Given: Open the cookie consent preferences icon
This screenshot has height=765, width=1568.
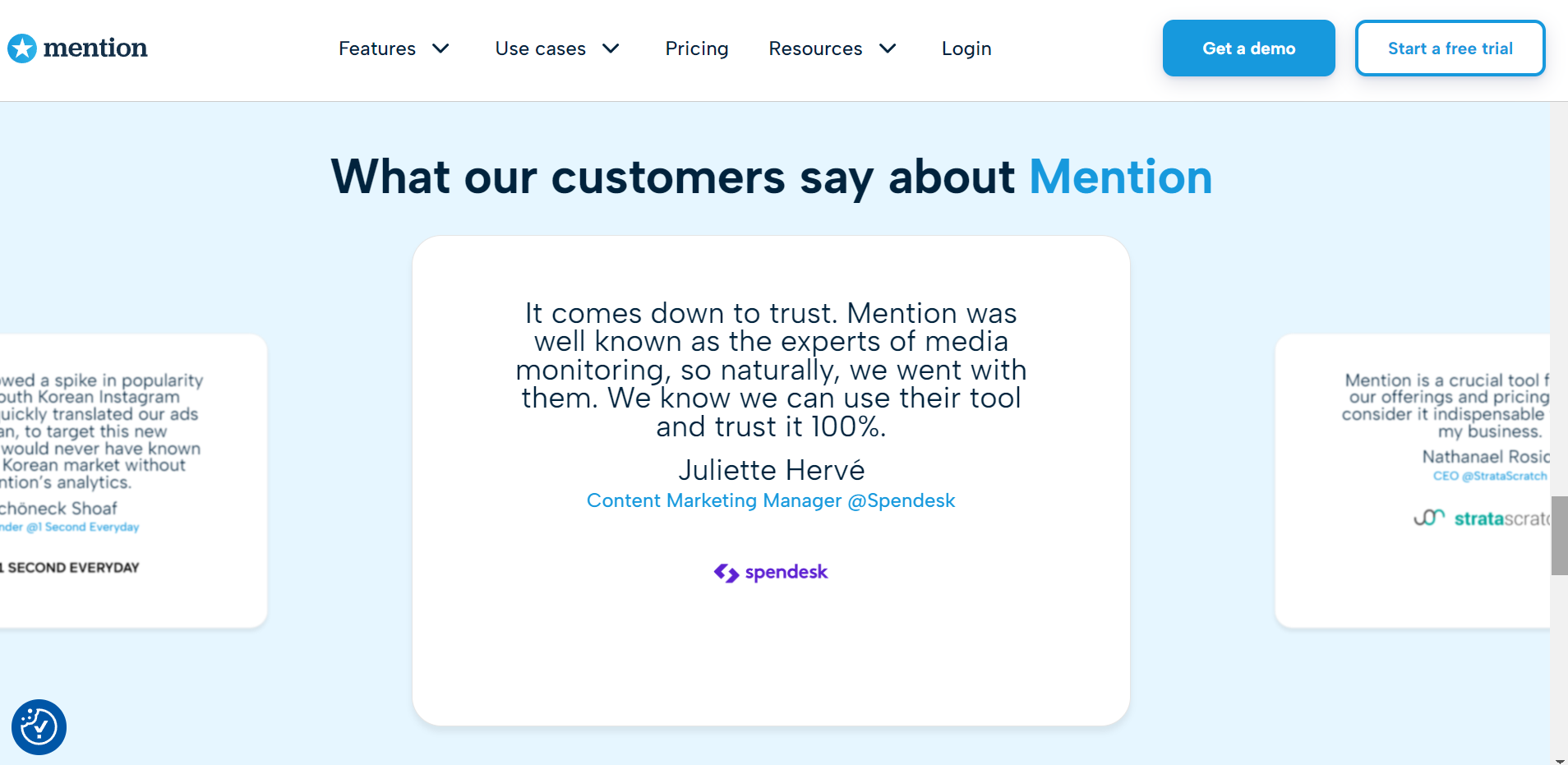Looking at the screenshot, I should click(39, 727).
